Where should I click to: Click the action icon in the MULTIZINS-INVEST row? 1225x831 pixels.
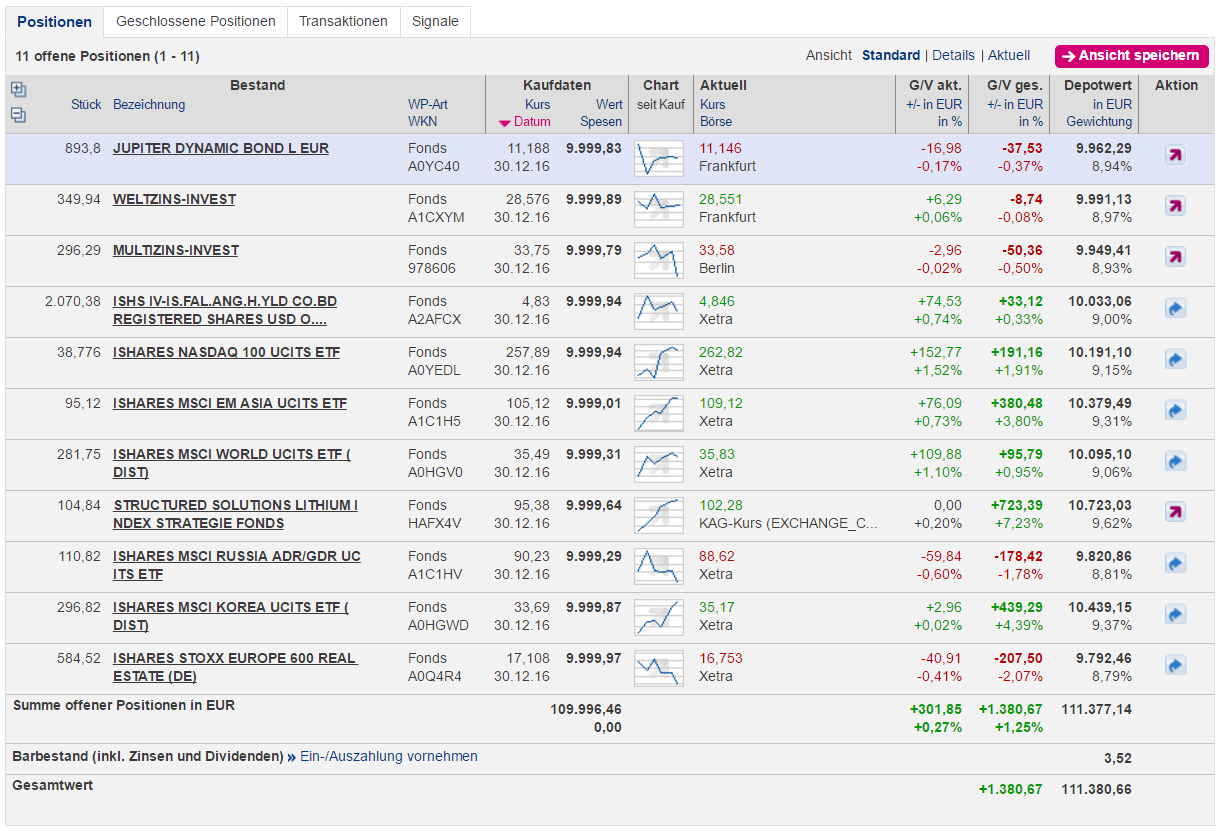click(1175, 258)
